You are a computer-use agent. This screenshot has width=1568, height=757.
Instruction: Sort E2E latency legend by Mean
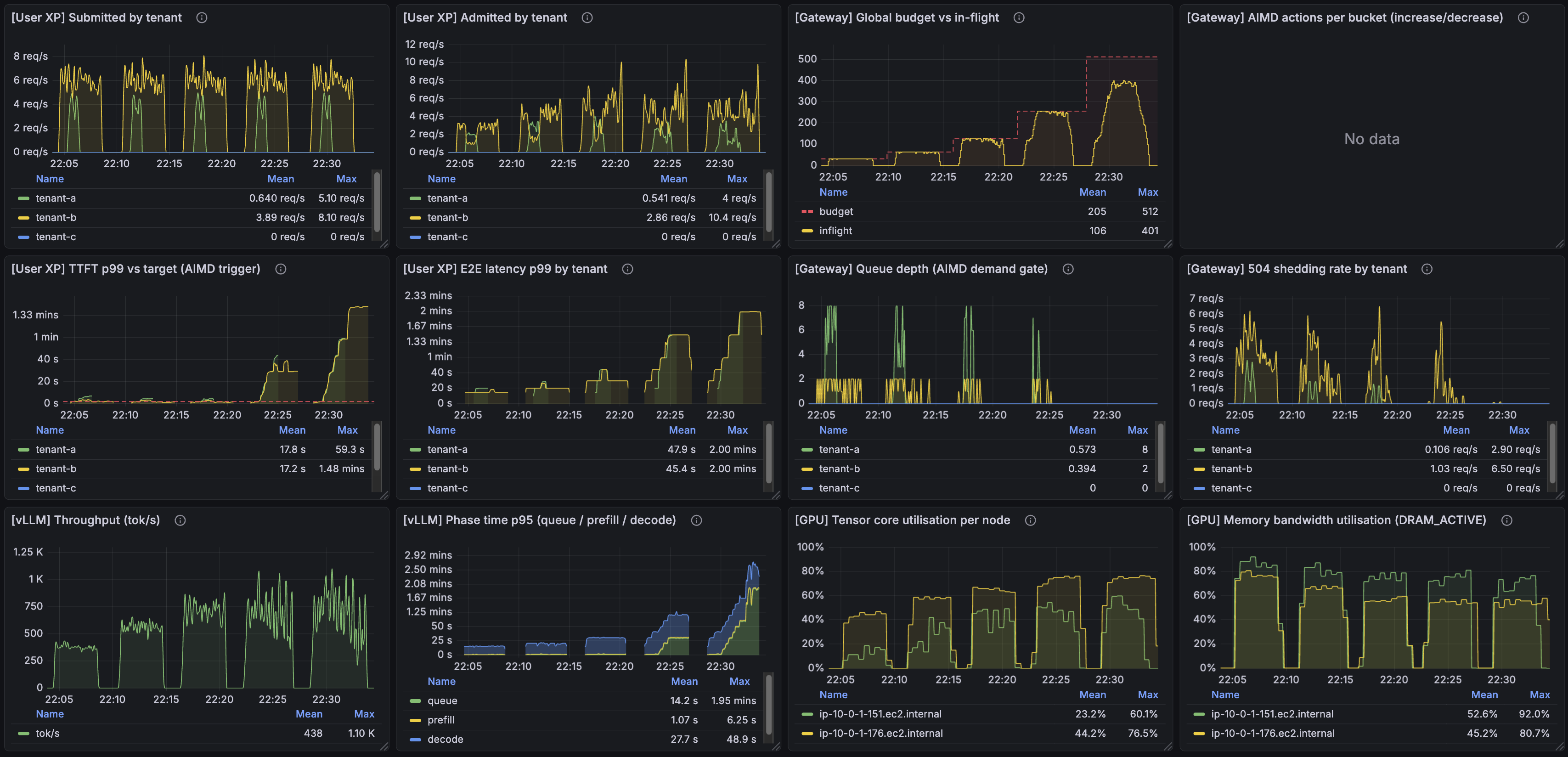[682, 430]
